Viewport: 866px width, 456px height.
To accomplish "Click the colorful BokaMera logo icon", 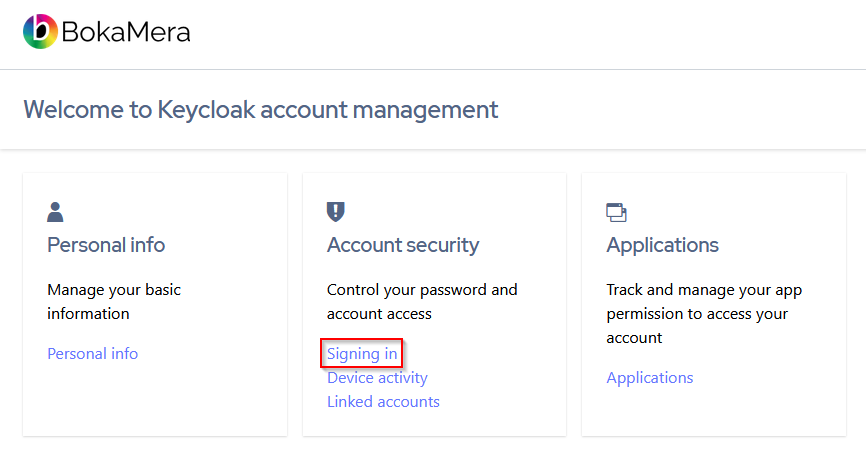I will tap(40, 32).
